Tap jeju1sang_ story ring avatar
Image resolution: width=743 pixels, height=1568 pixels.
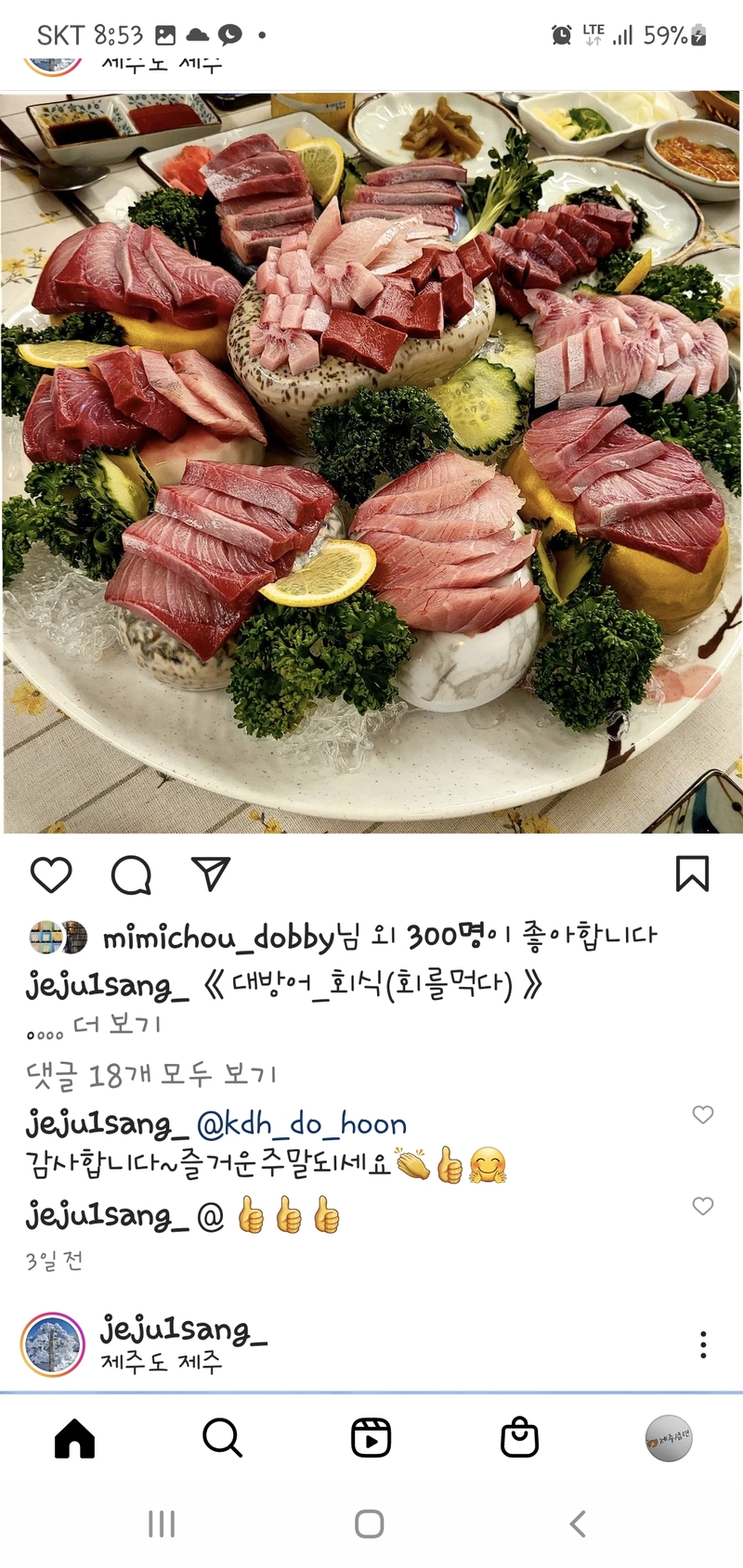click(x=53, y=1344)
